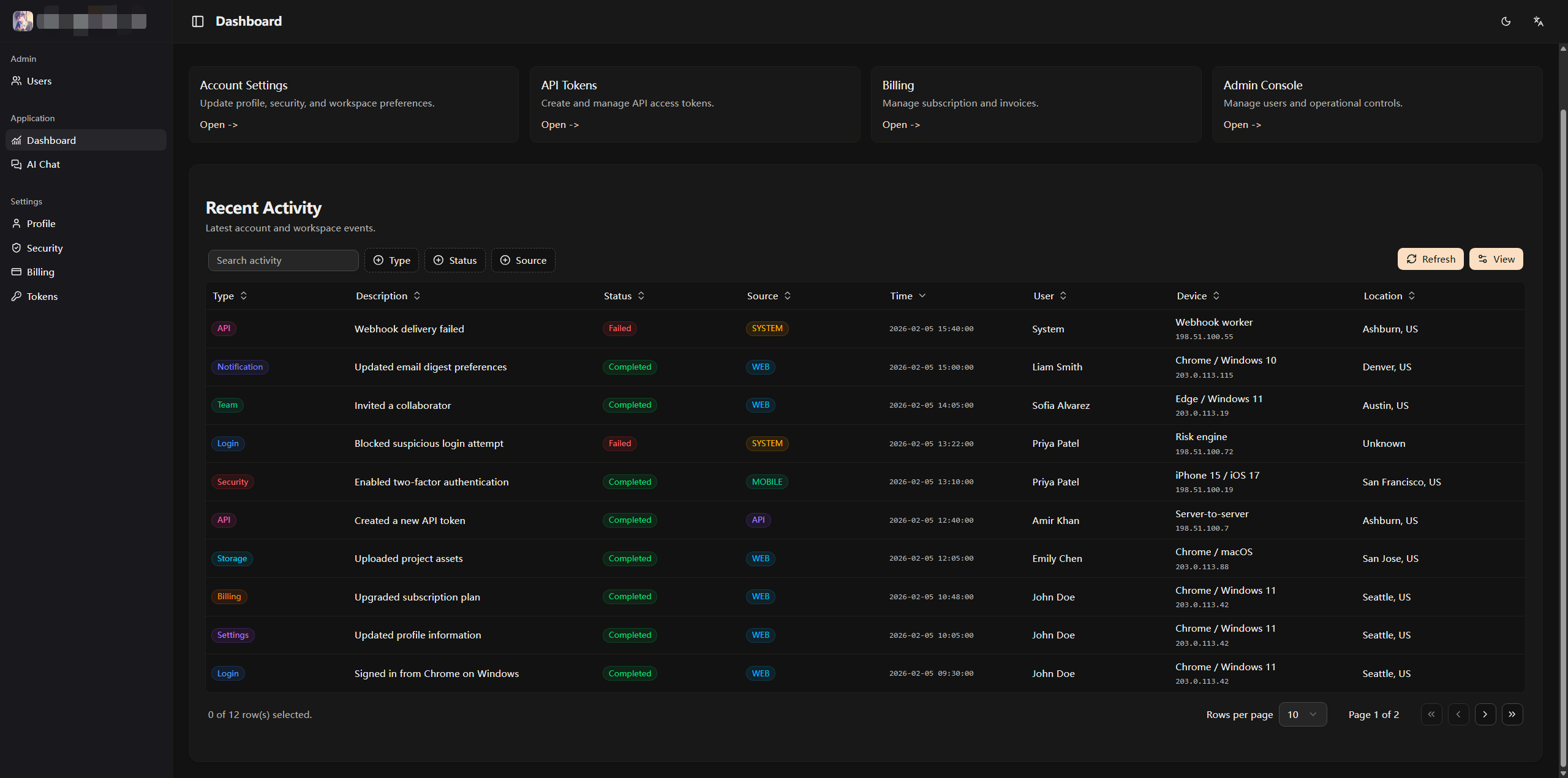The width and height of the screenshot is (1568, 778).
Task: Jump to last page arrow
Action: (x=1512, y=714)
